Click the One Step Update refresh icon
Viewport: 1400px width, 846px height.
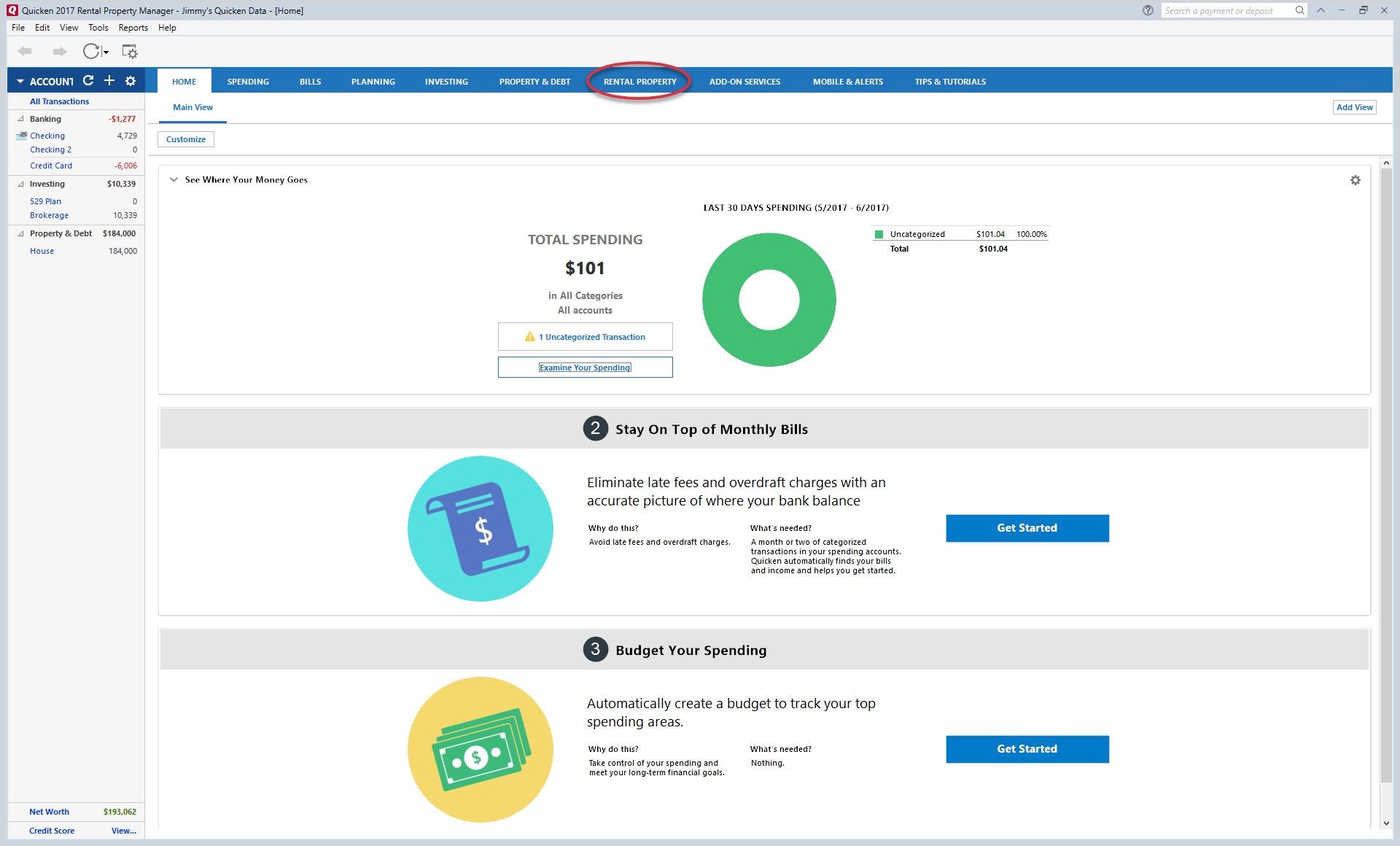click(x=90, y=51)
